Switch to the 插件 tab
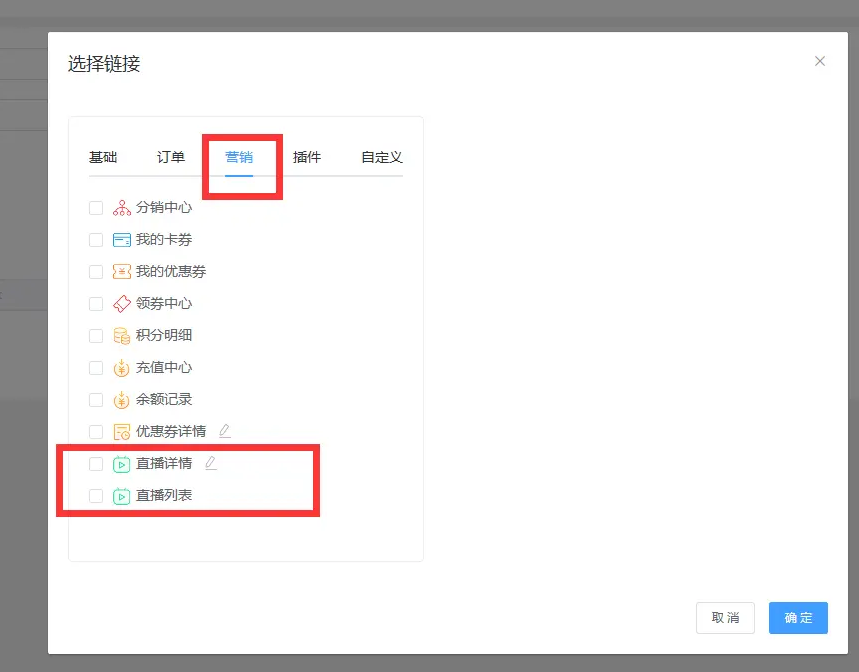 307,158
